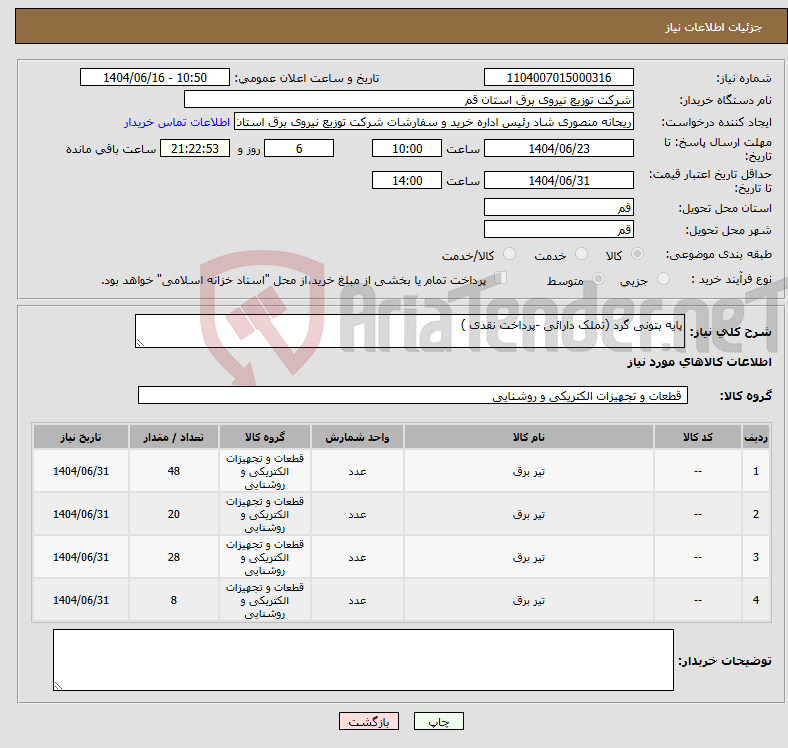Select the جزیی purchase type radio
Viewport: 788px width, 748px height.
click(663, 278)
